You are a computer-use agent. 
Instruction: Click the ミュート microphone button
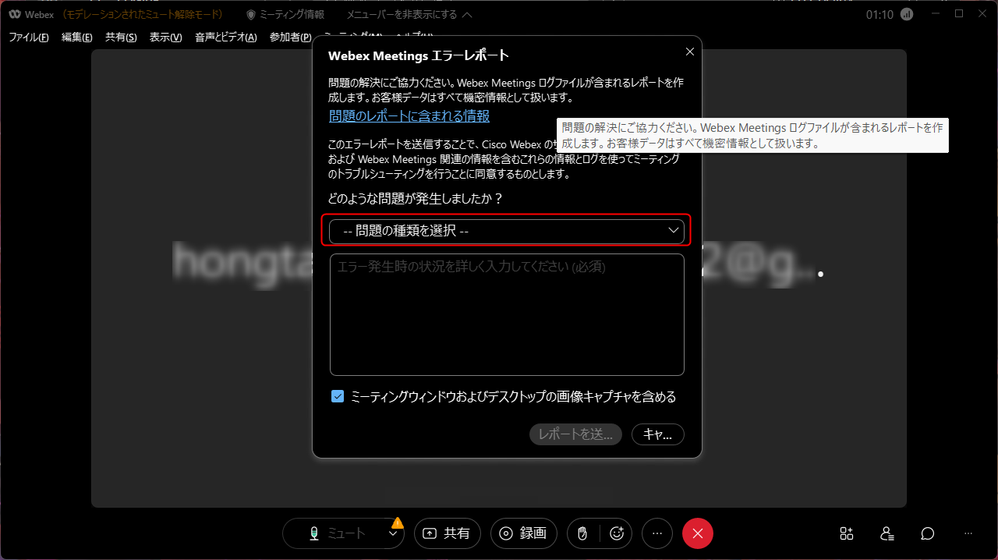[x=337, y=533]
